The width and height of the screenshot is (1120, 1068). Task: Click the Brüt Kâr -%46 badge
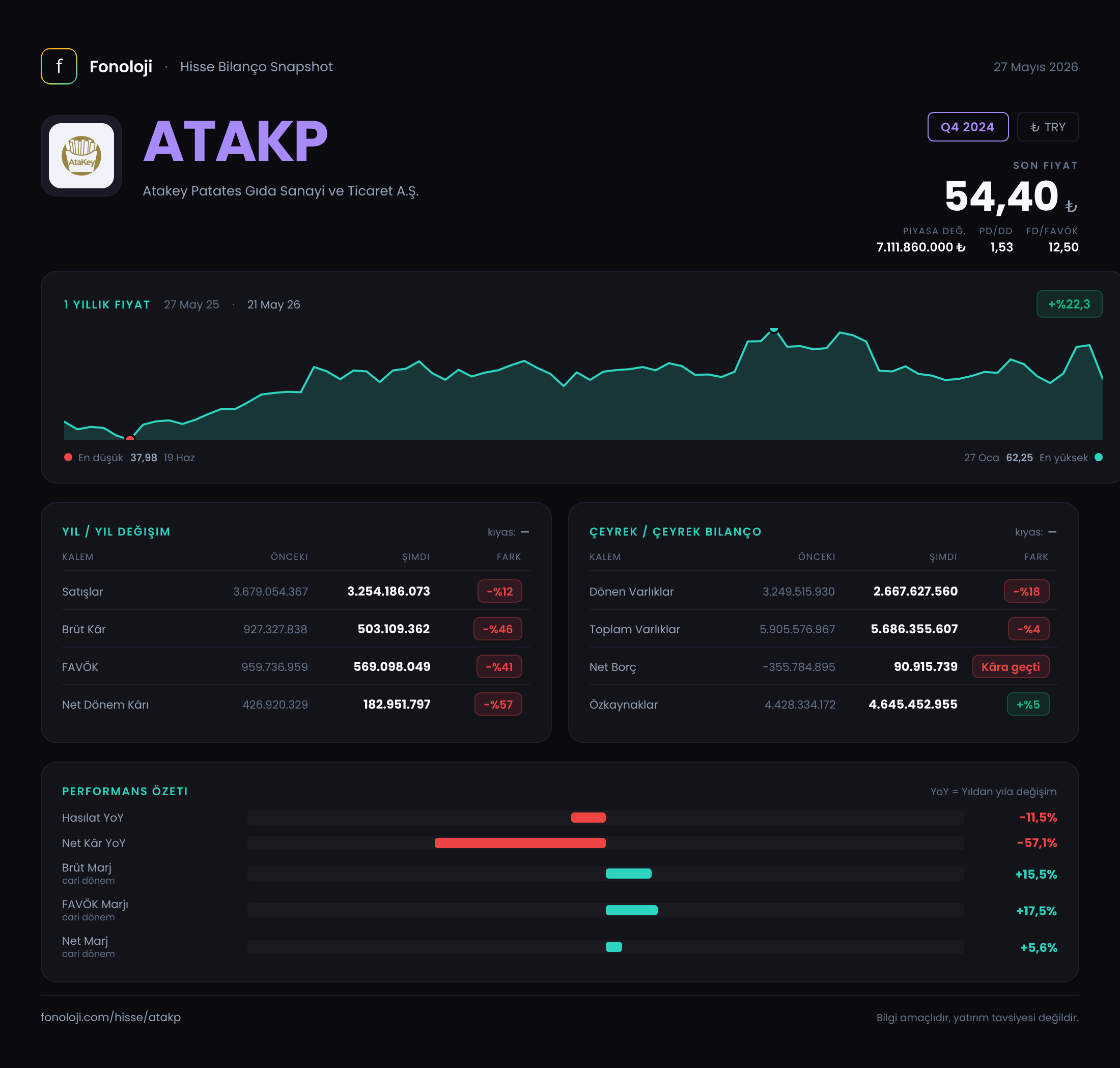pyautogui.click(x=497, y=629)
